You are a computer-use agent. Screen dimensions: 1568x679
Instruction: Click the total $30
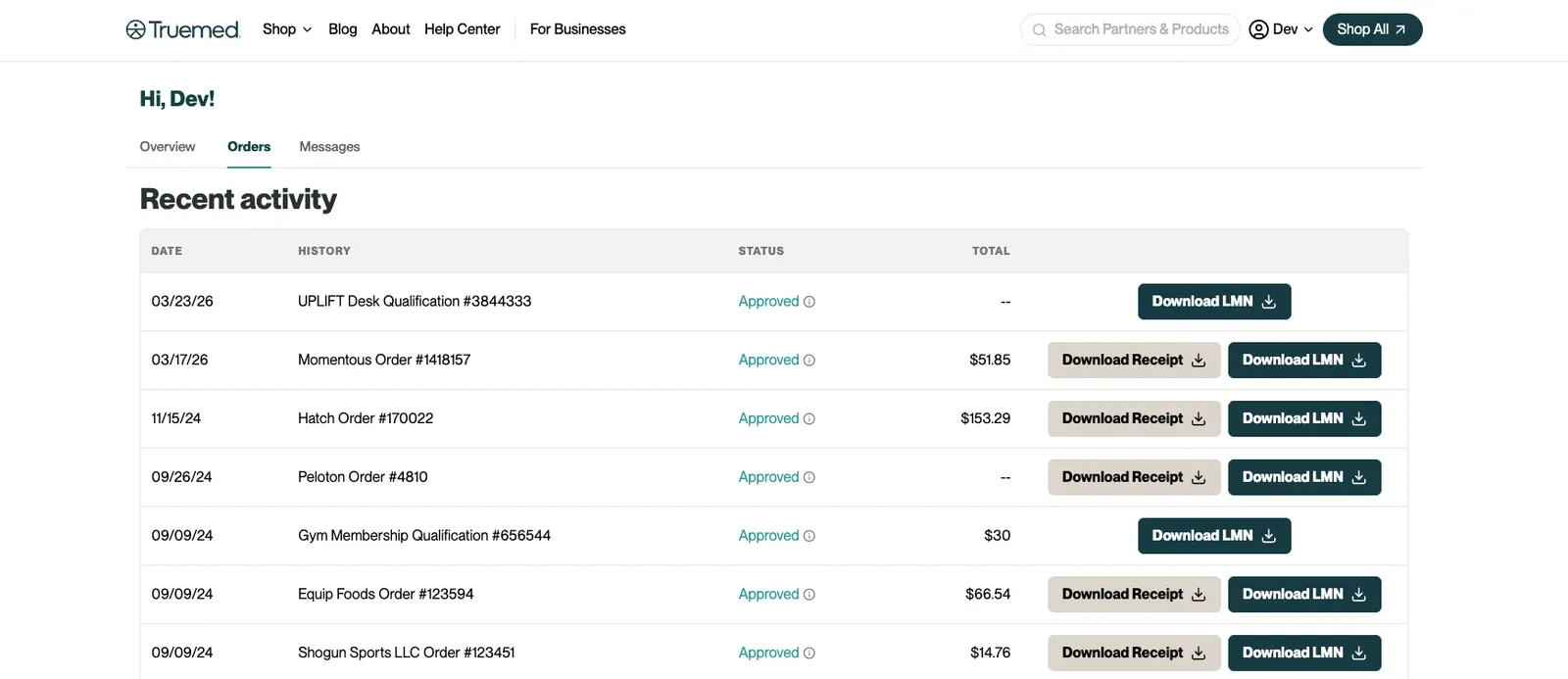pos(997,536)
